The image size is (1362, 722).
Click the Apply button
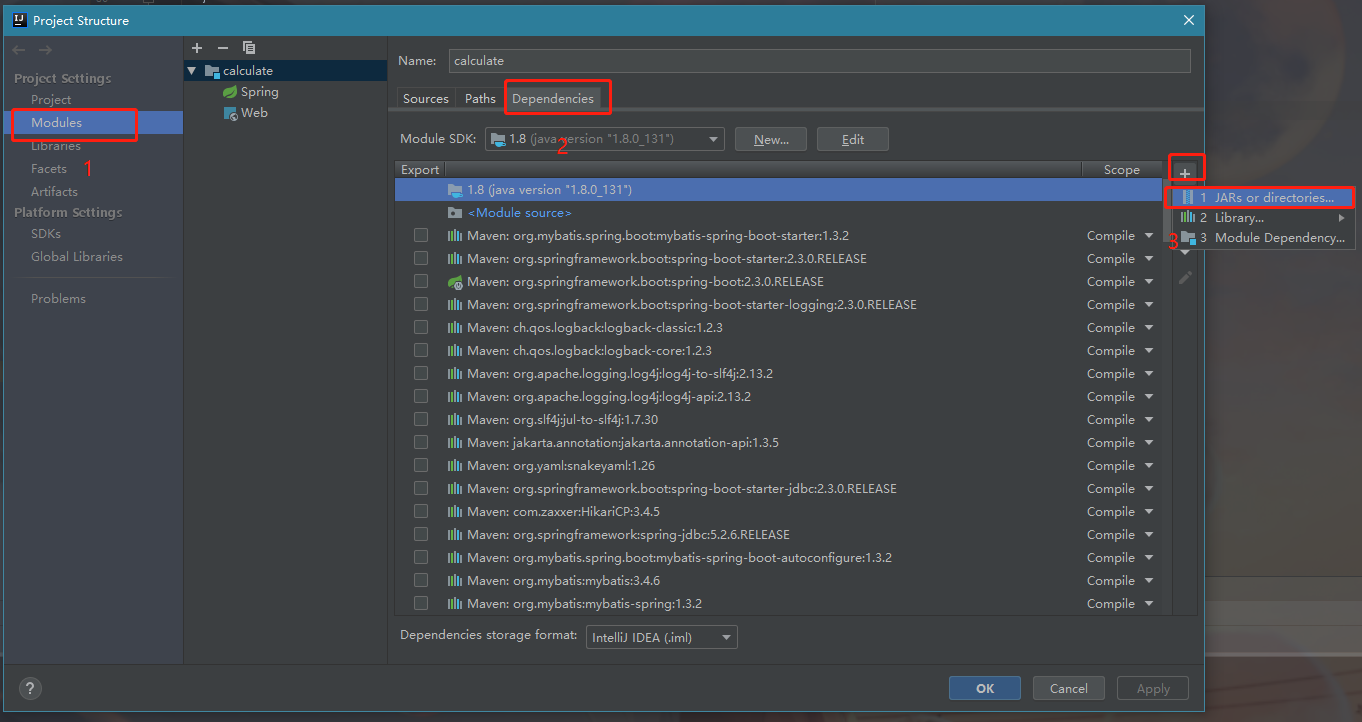click(x=1153, y=688)
